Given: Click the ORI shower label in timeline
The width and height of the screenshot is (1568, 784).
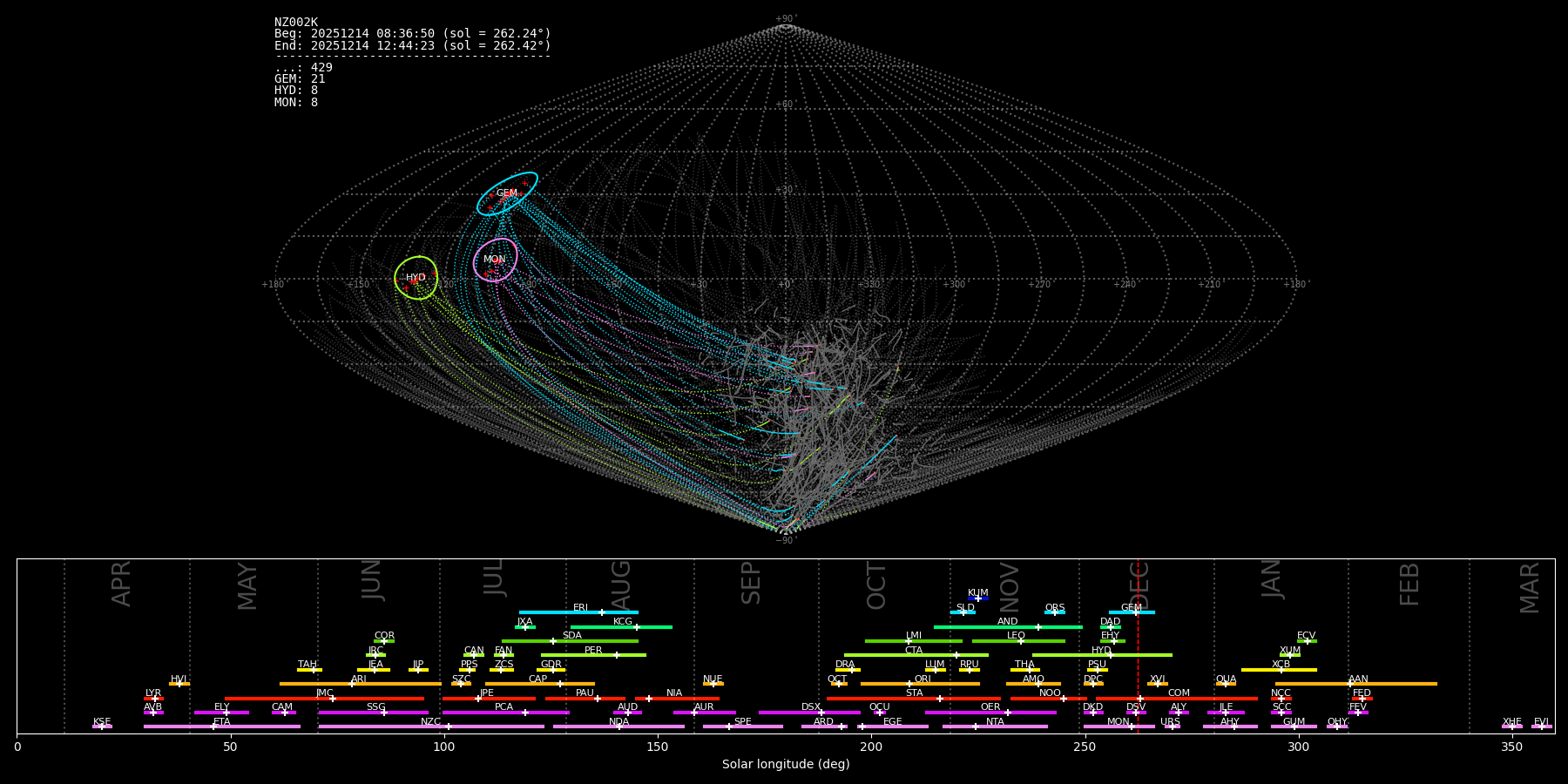Looking at the screenshot, I should coord(923,679).
